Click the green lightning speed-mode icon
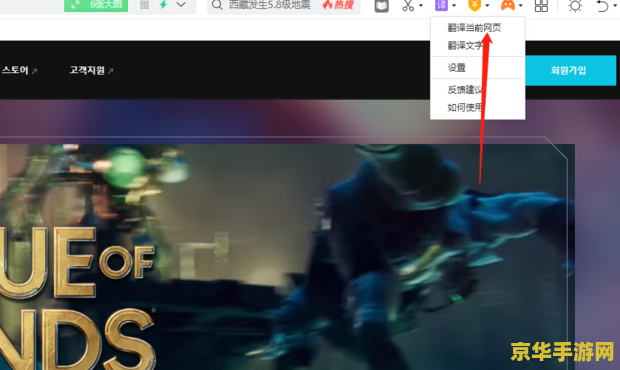The width and height of the screenshot is (620, 370). [x=163, y=5]
